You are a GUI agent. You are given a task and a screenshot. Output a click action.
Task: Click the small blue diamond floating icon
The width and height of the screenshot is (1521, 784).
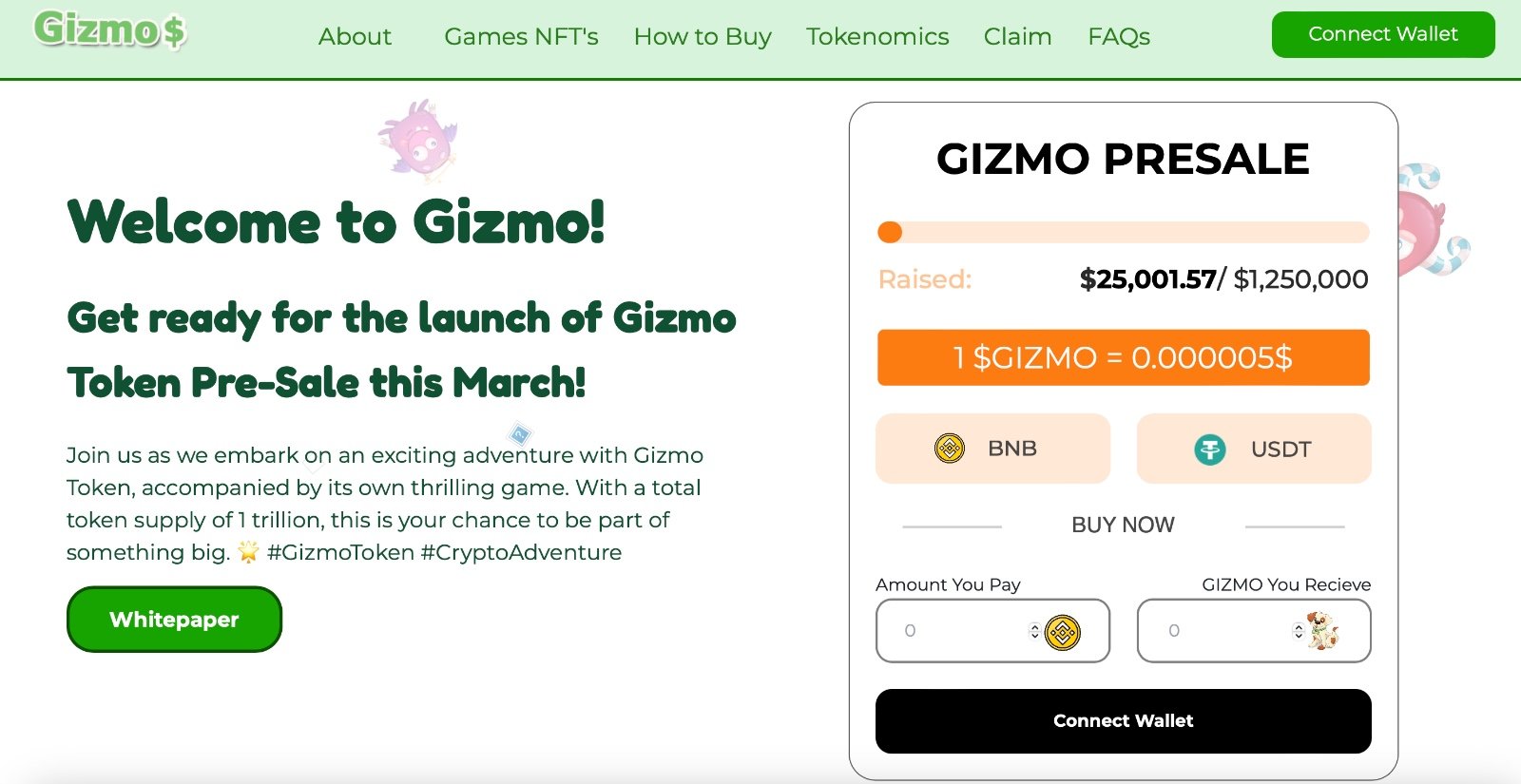point(520,435)
